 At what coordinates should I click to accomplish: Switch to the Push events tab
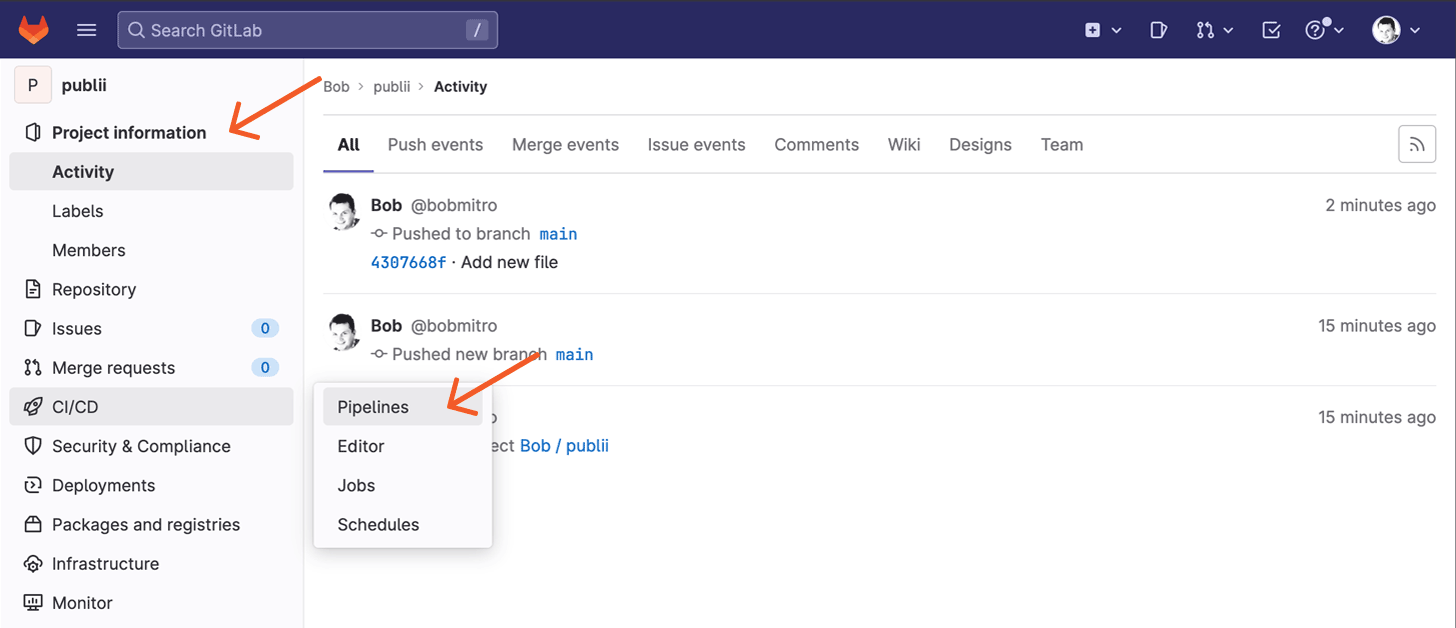435,144
